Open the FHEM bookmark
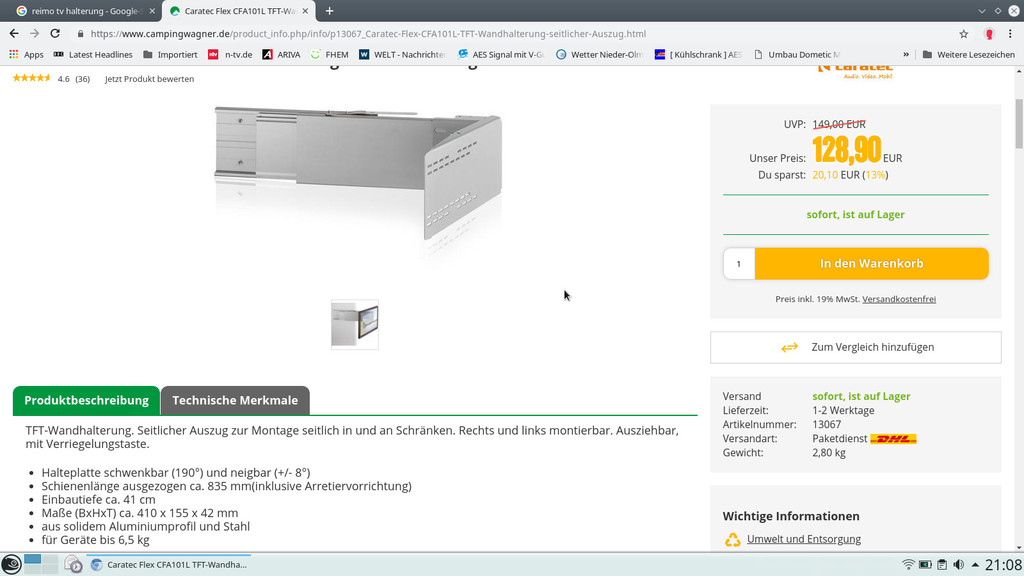Viewport: 1024px width, 576px height. pos(329,54)
